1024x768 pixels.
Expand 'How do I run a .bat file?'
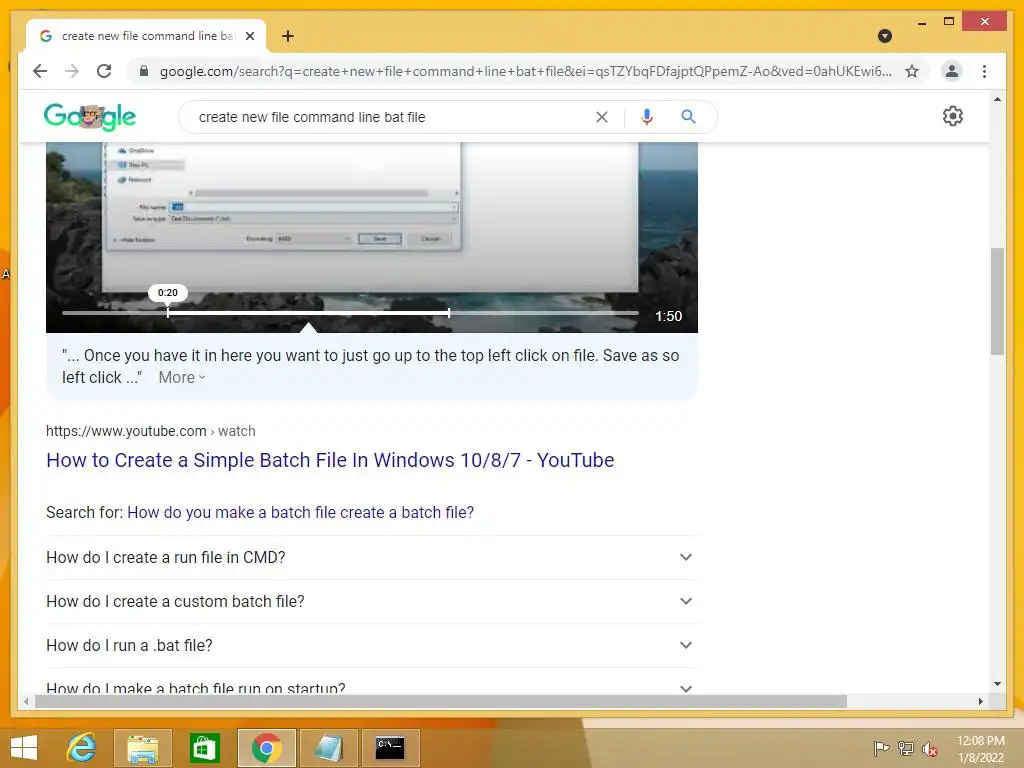(x=371, y=645)
